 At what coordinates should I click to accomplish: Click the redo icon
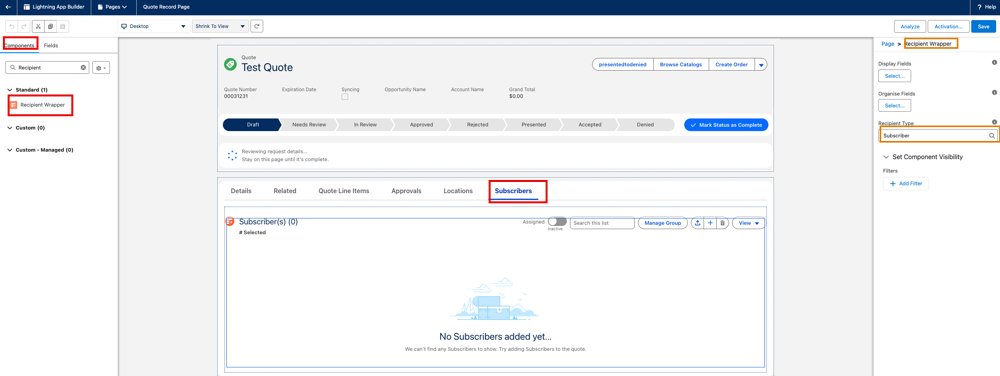(x=23, y=27)
